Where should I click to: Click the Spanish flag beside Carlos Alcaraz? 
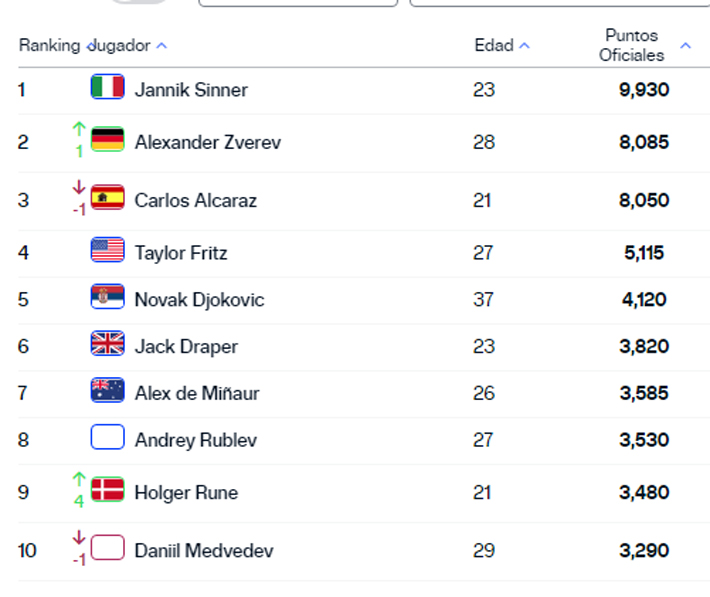click(x=107, y=197)
